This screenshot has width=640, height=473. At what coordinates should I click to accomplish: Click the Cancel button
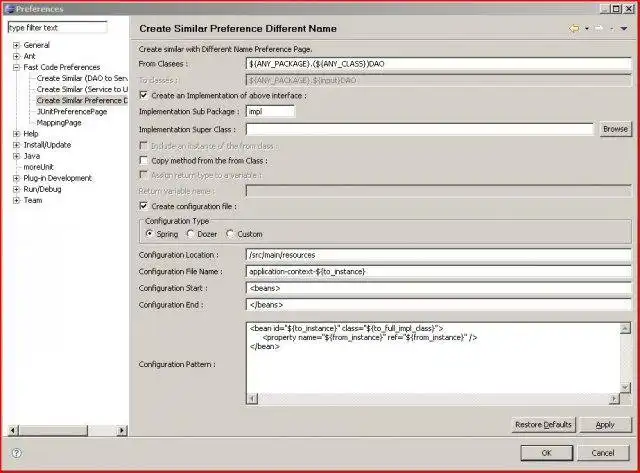point(603,453)
